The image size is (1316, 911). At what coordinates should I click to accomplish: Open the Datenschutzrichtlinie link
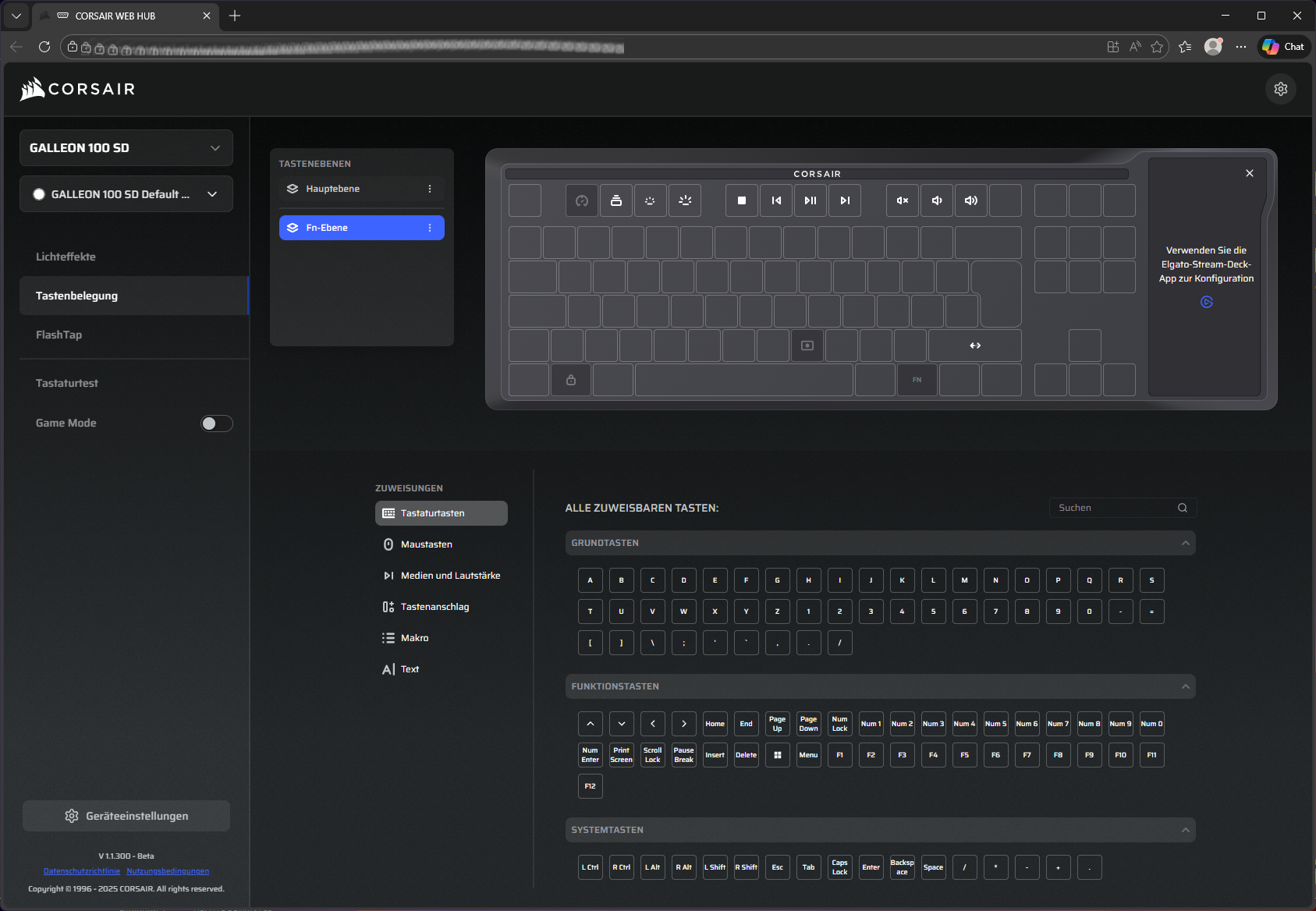(82, 871)
